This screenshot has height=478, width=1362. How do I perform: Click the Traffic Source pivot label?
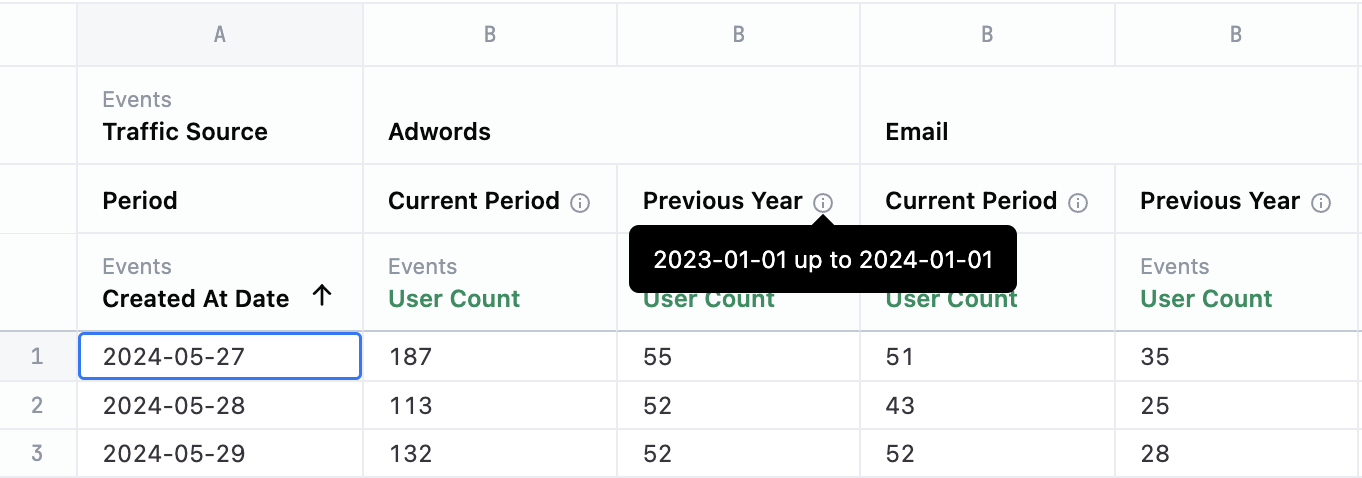click(x=185, y=132)
